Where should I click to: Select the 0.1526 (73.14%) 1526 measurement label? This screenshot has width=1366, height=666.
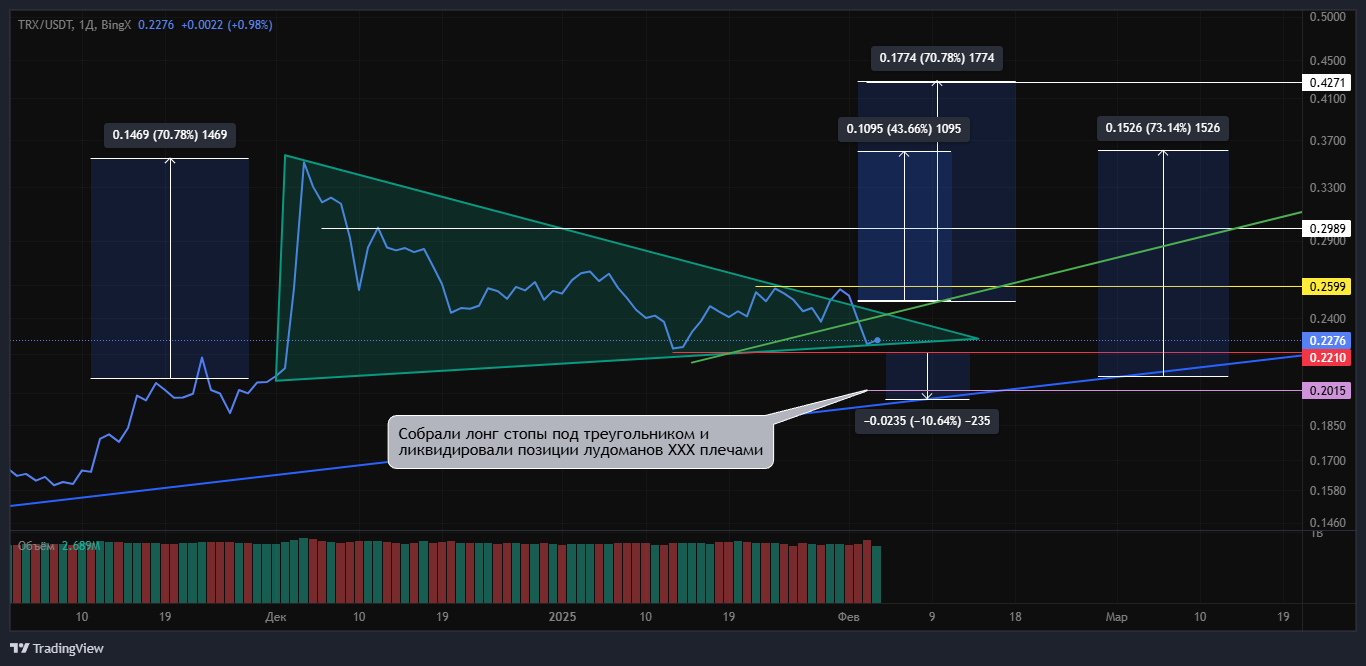(1162, 127)
